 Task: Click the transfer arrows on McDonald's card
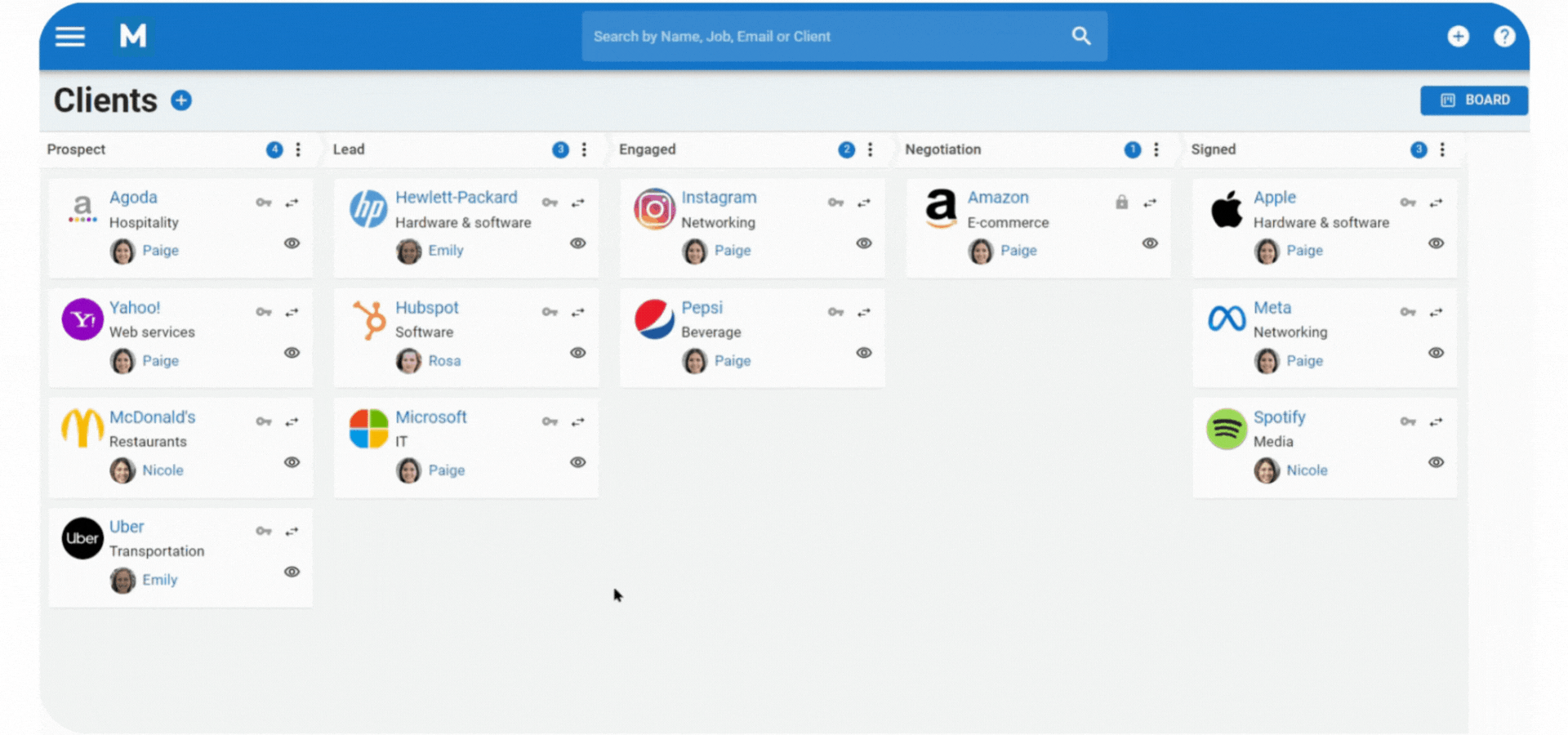point(292,422)
